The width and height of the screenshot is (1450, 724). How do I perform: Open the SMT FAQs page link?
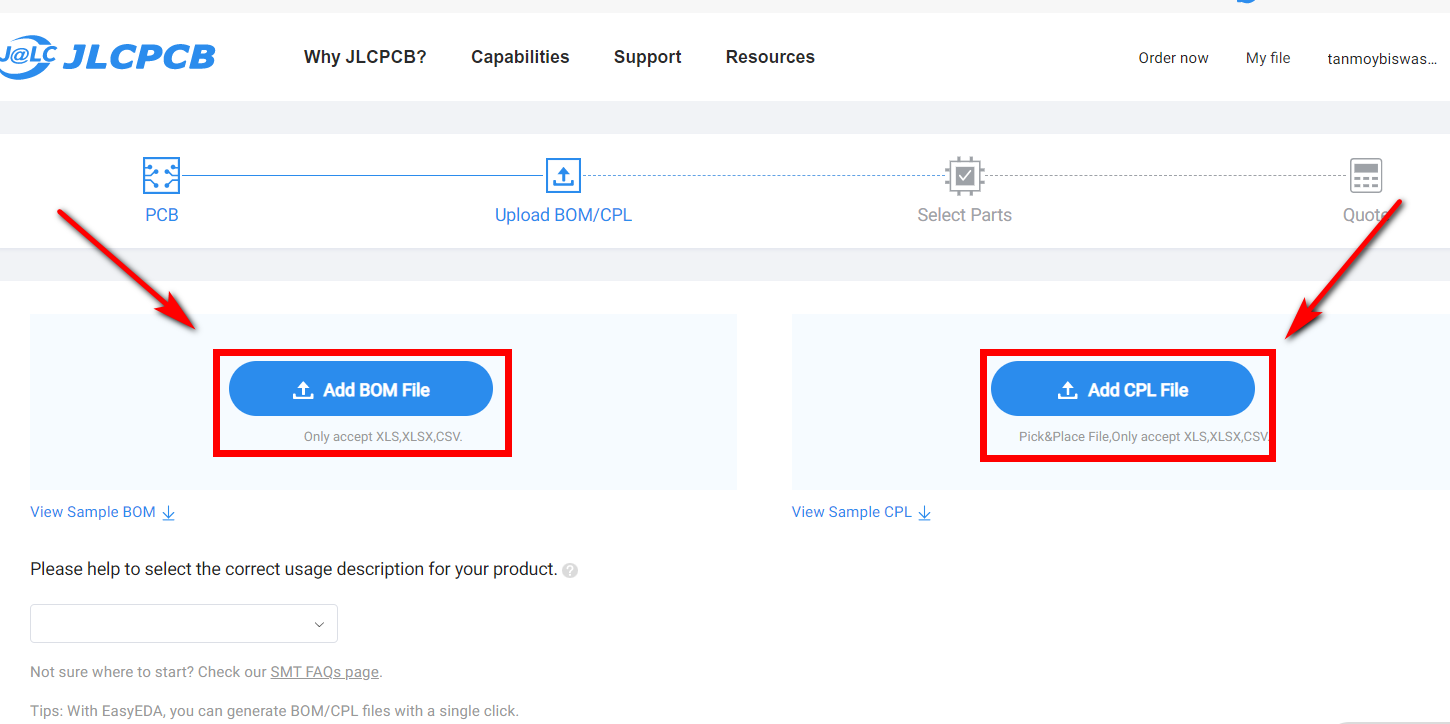coord(324,672)
